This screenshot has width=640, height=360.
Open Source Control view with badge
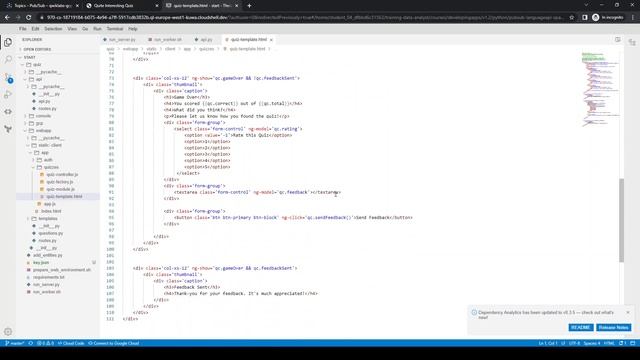click(x=8, y=77)
